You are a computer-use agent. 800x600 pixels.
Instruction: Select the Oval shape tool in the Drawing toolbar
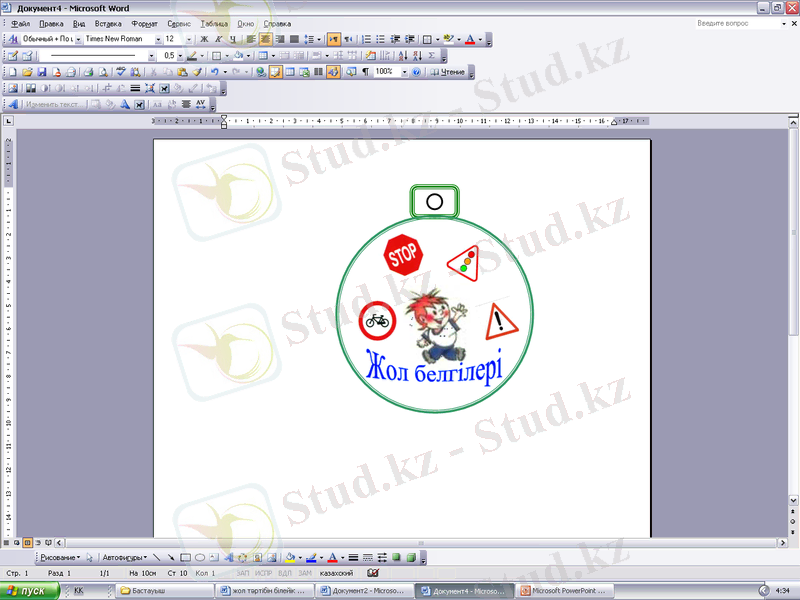(x=200, y=557)
